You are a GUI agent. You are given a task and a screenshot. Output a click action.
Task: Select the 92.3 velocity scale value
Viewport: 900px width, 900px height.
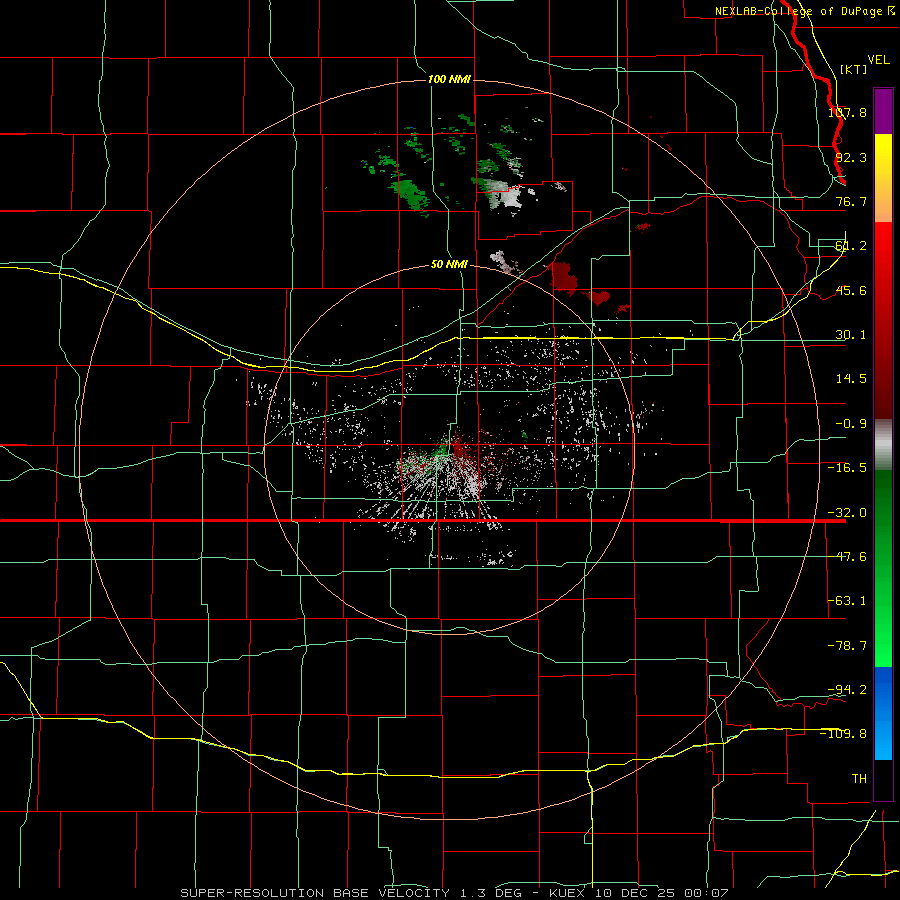(x=851, y=157)
